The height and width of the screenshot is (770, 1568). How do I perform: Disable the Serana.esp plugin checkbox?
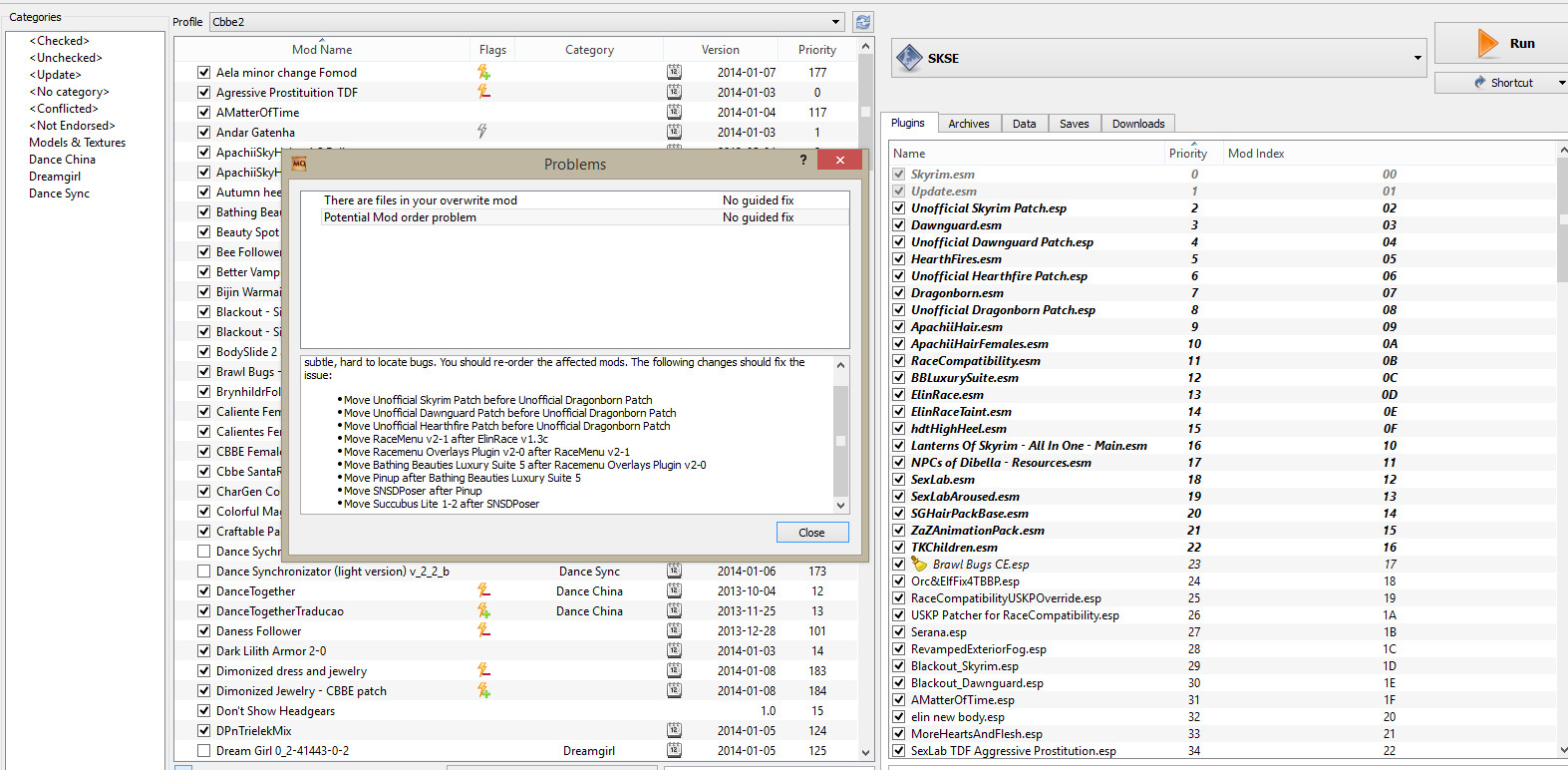pyautogui.click(x=898, y=632)
